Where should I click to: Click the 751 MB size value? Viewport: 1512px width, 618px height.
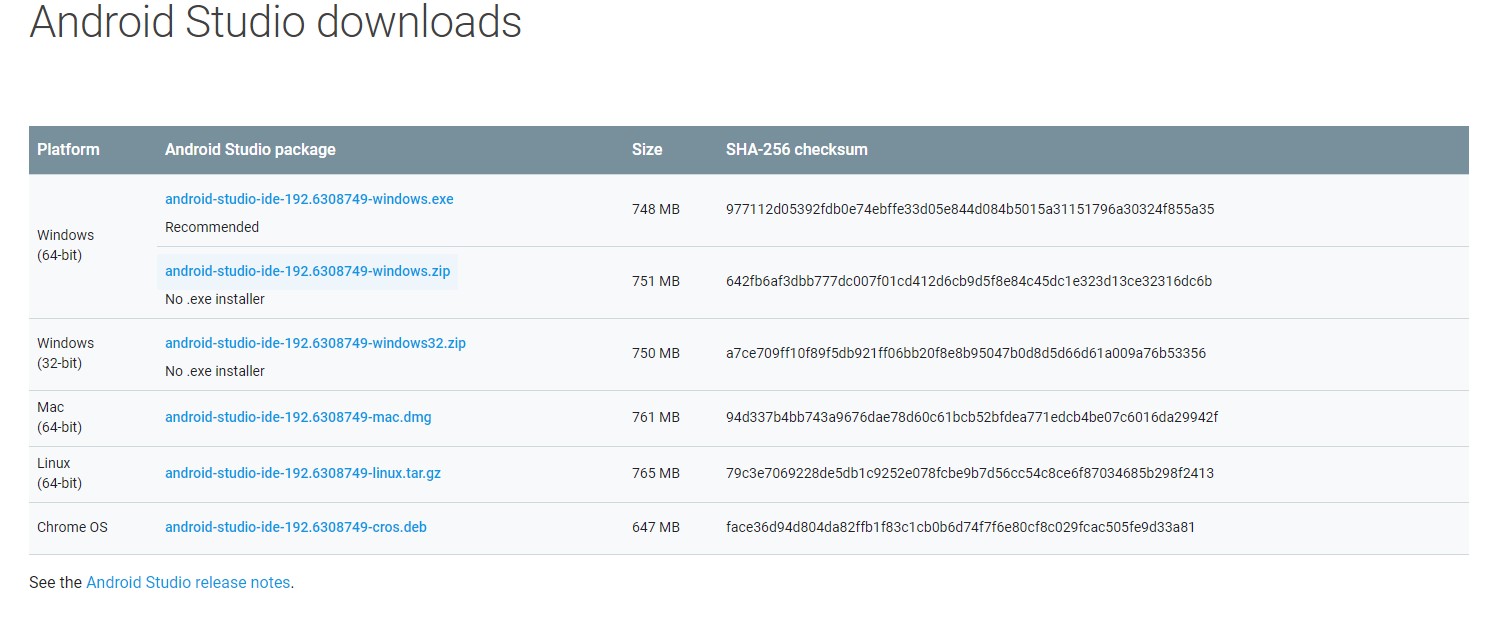click(656, 281)
